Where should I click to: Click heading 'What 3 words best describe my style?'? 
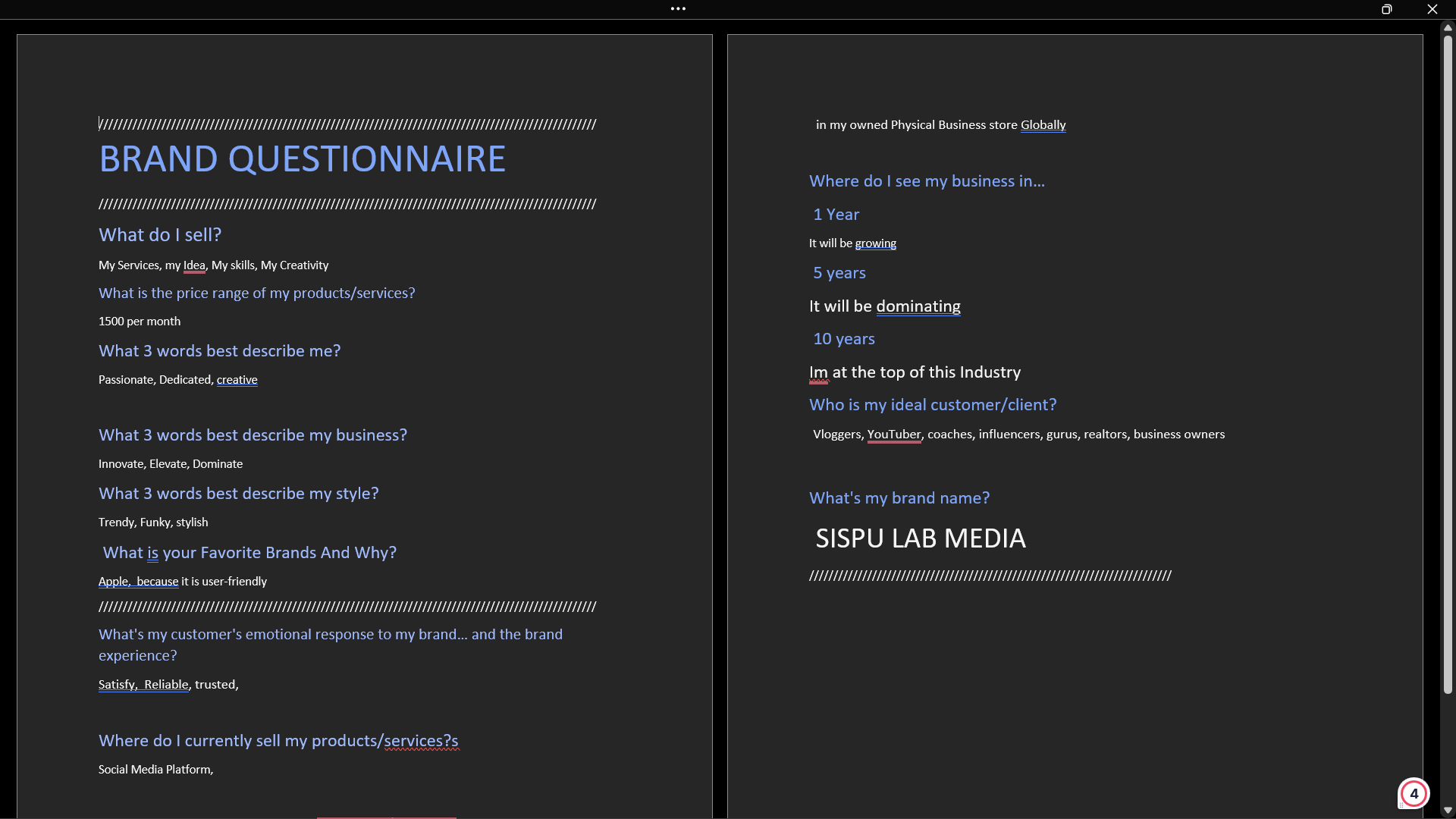238,494
